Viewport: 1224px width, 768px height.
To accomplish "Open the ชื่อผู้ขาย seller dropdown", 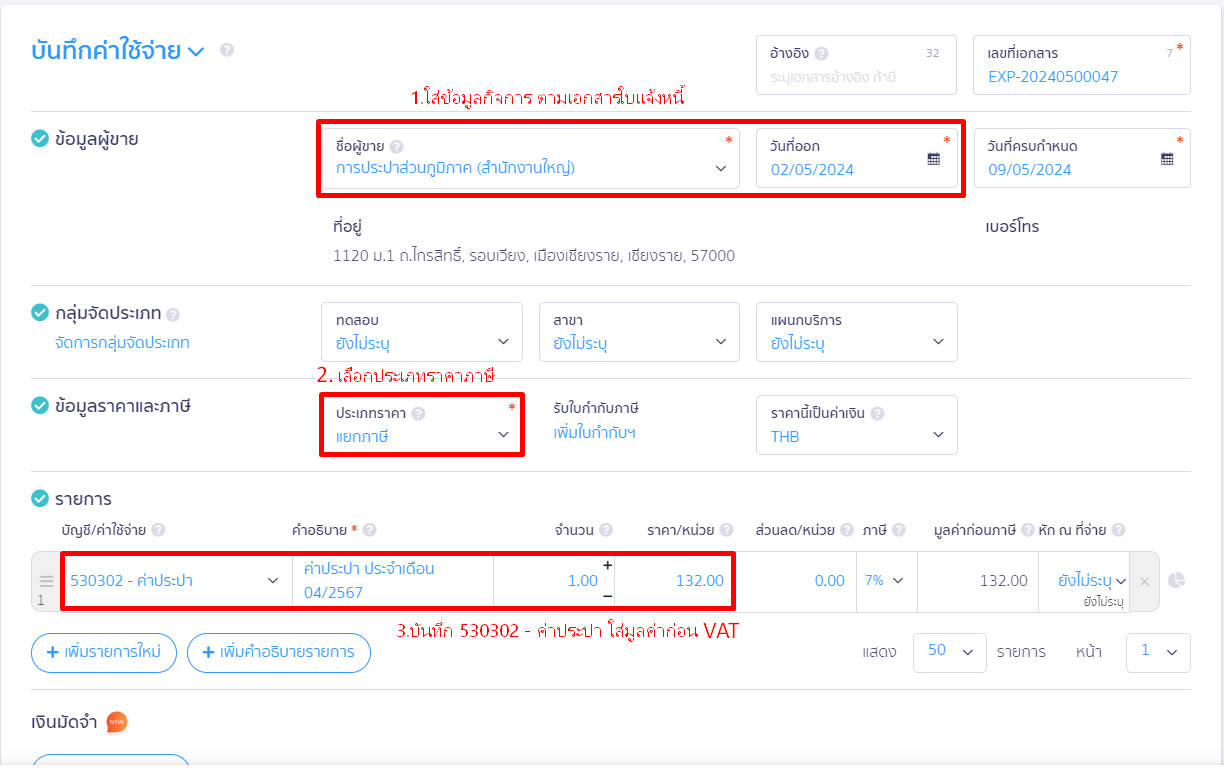I will (x=529, y=158).
